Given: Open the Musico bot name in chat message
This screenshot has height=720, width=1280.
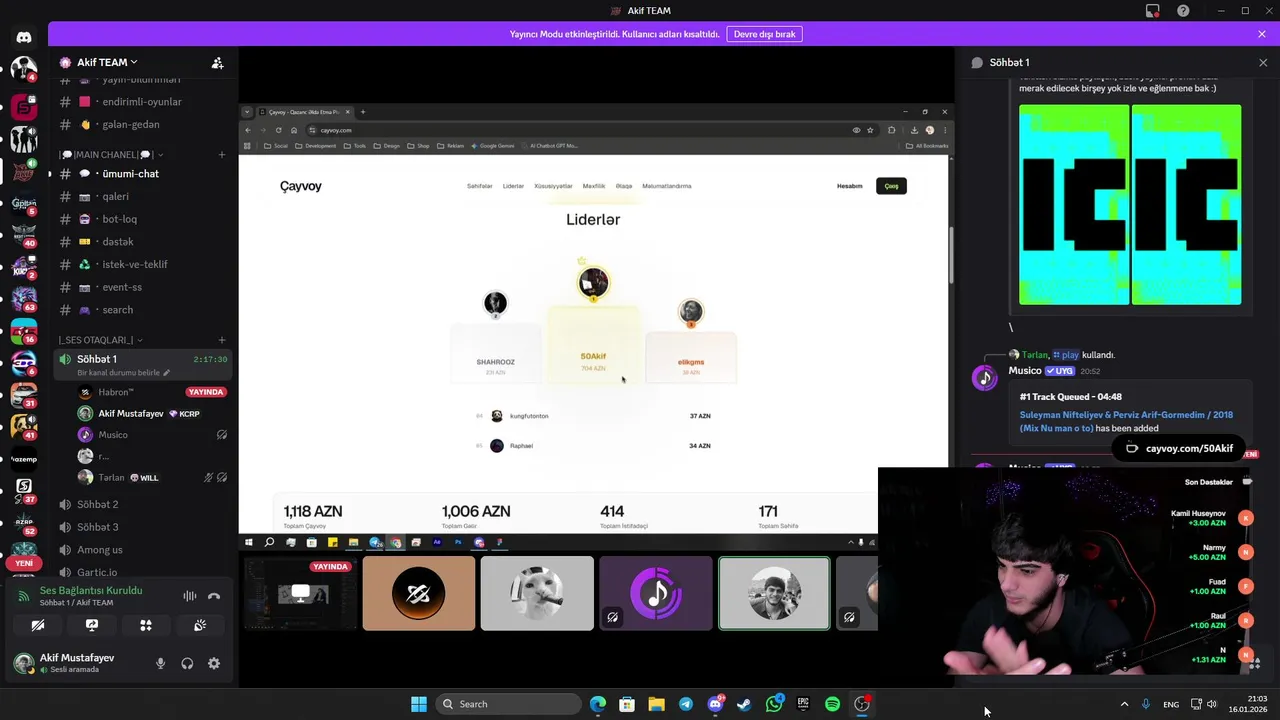Looking at the screenshot, I should point(1025,370).
